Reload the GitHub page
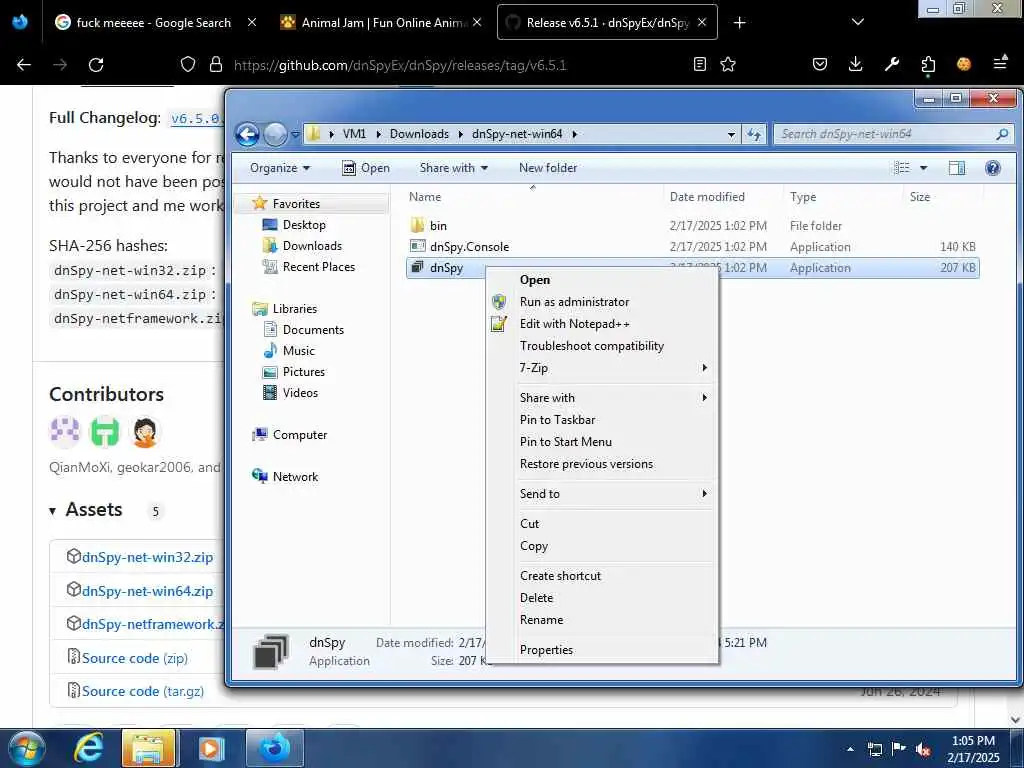Viewport: 1024px width, 768px height. pyautogui.click(x=96, y=65)
